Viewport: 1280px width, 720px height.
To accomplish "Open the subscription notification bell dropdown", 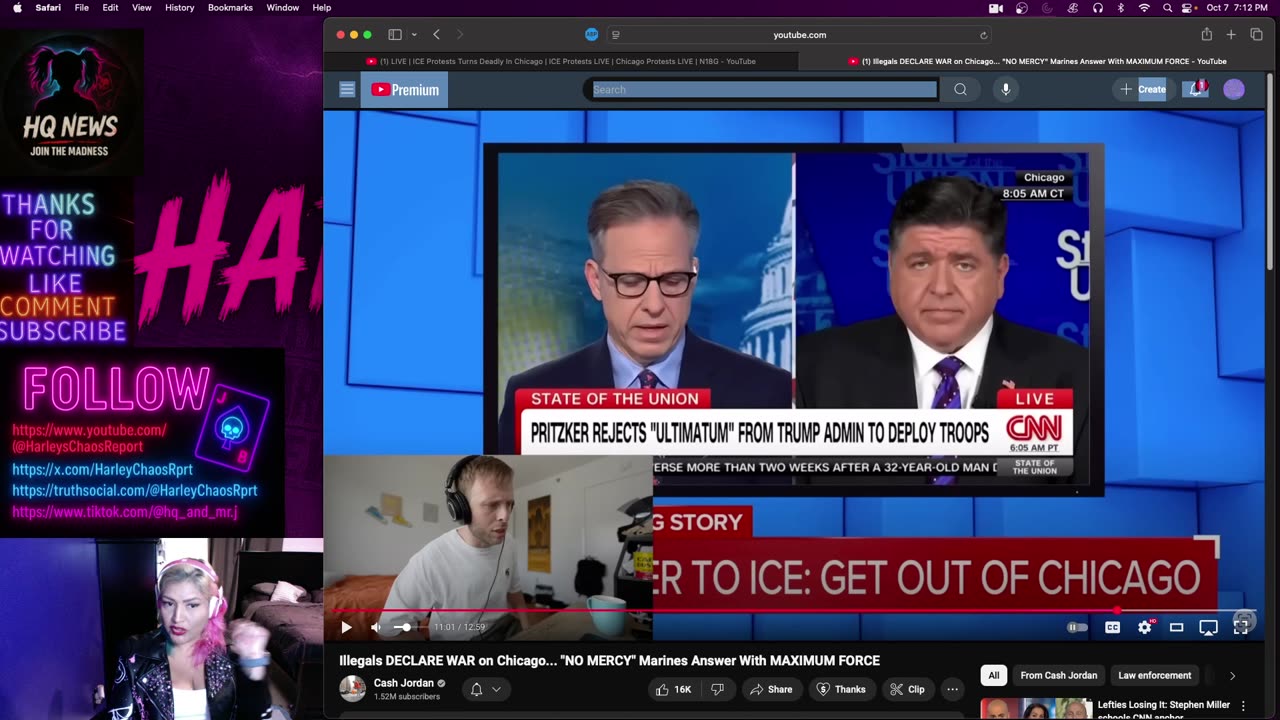I will pyautogui.click(x=486, y=689).
